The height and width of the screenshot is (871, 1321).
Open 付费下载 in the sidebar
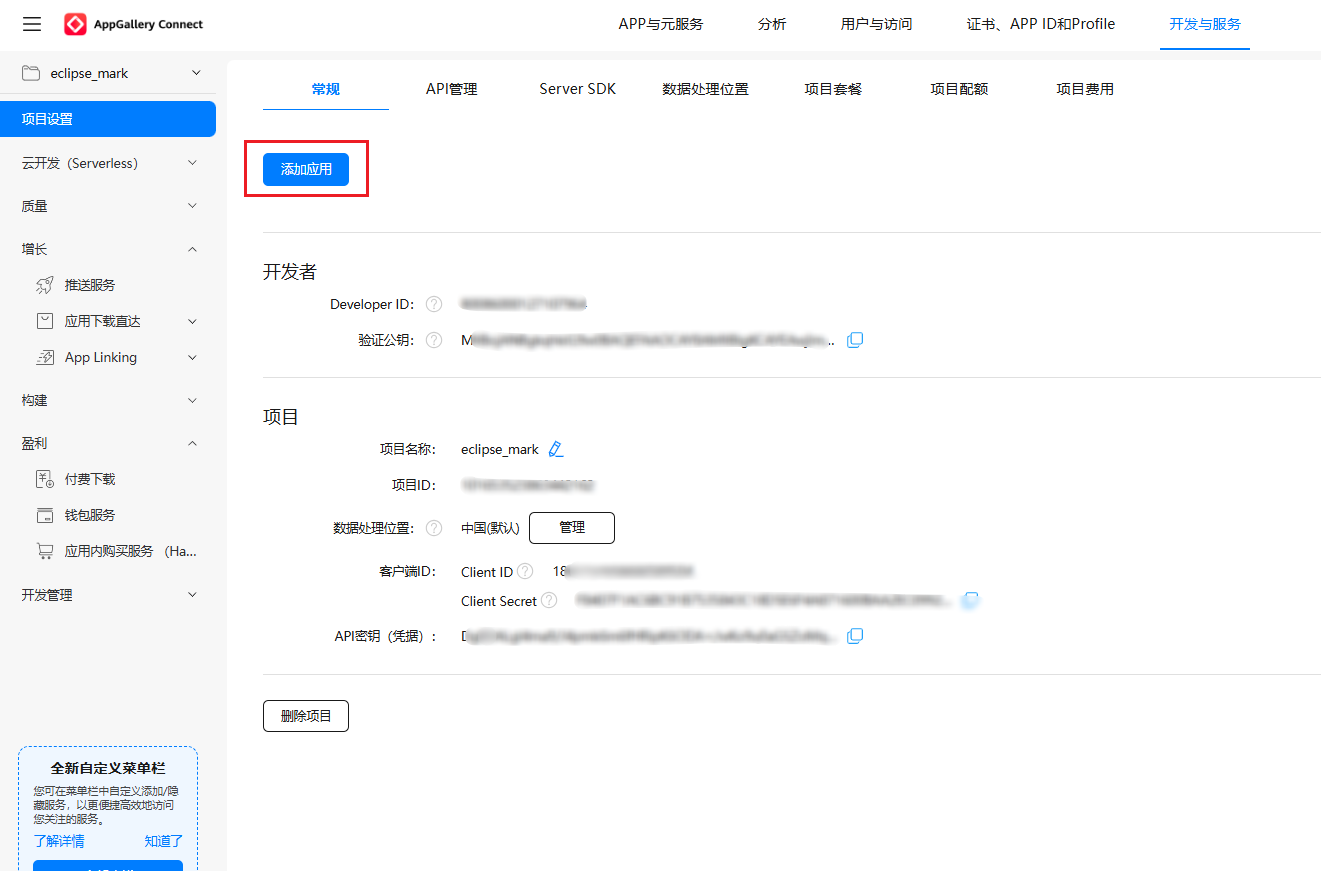coord(90,479)
